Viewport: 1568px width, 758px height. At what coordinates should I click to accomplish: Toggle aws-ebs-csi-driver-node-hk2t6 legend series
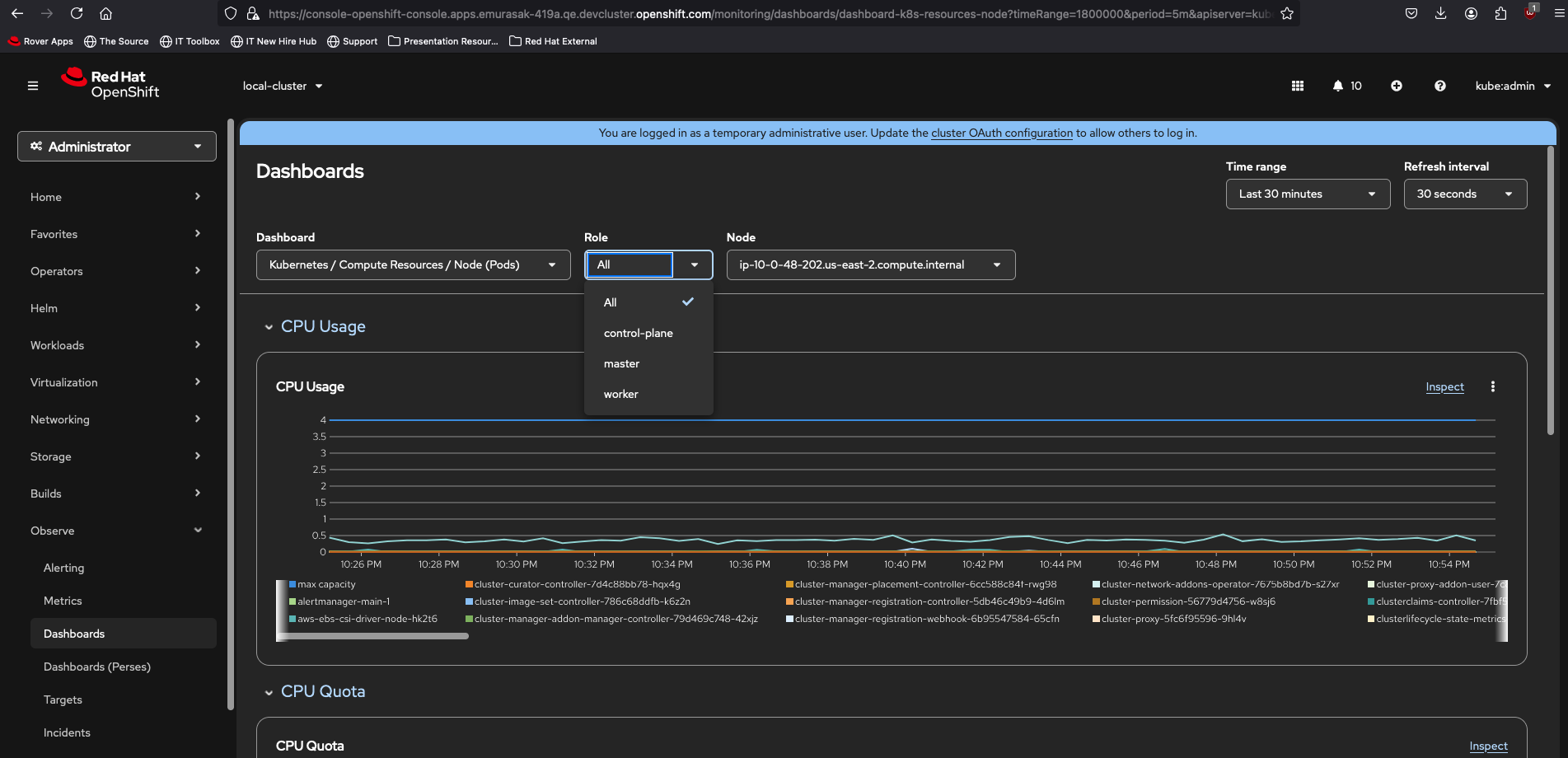[367, 619]
